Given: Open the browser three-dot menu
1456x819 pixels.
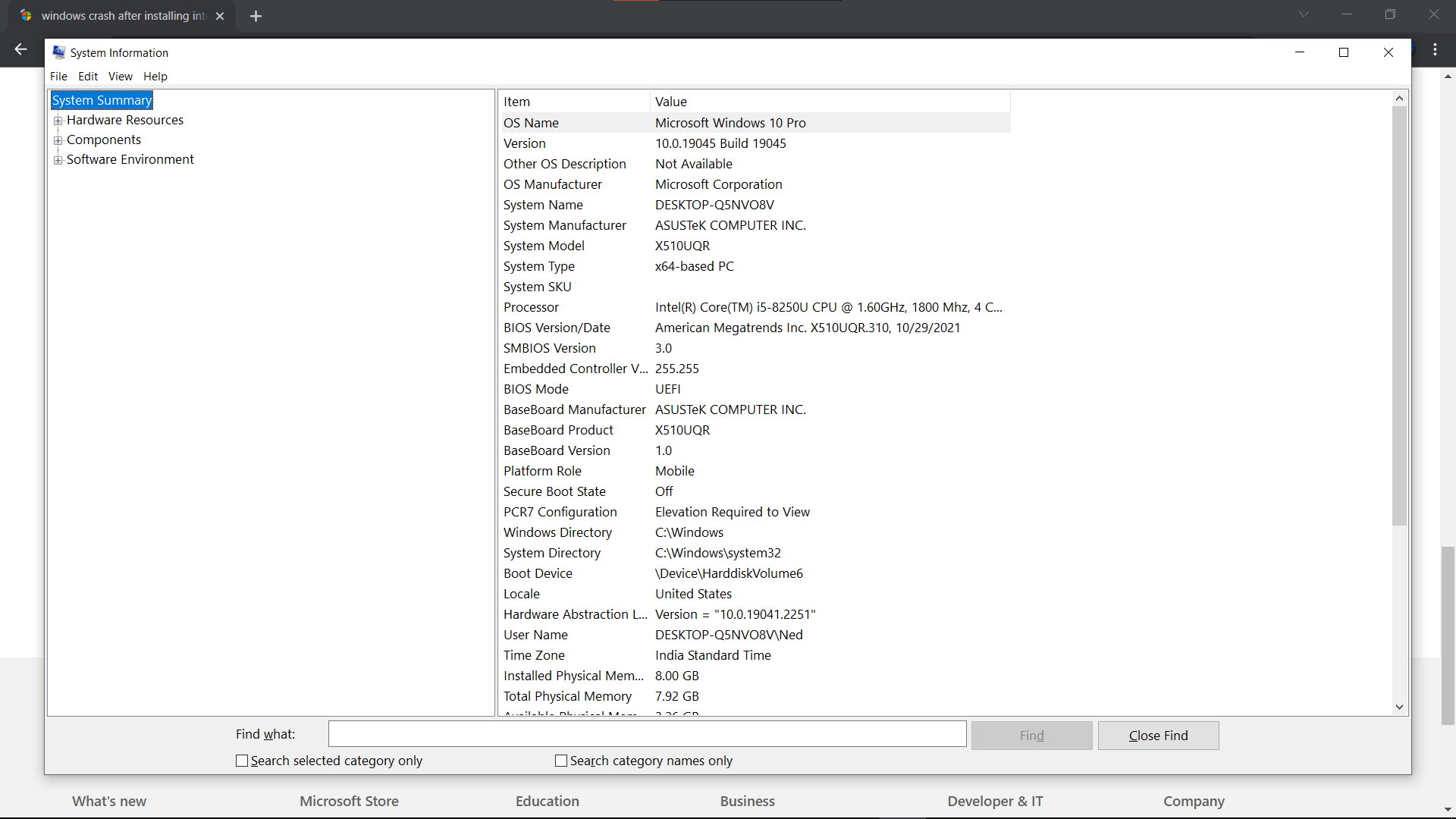Looking at the screenshot, I should coord(1435,49).
